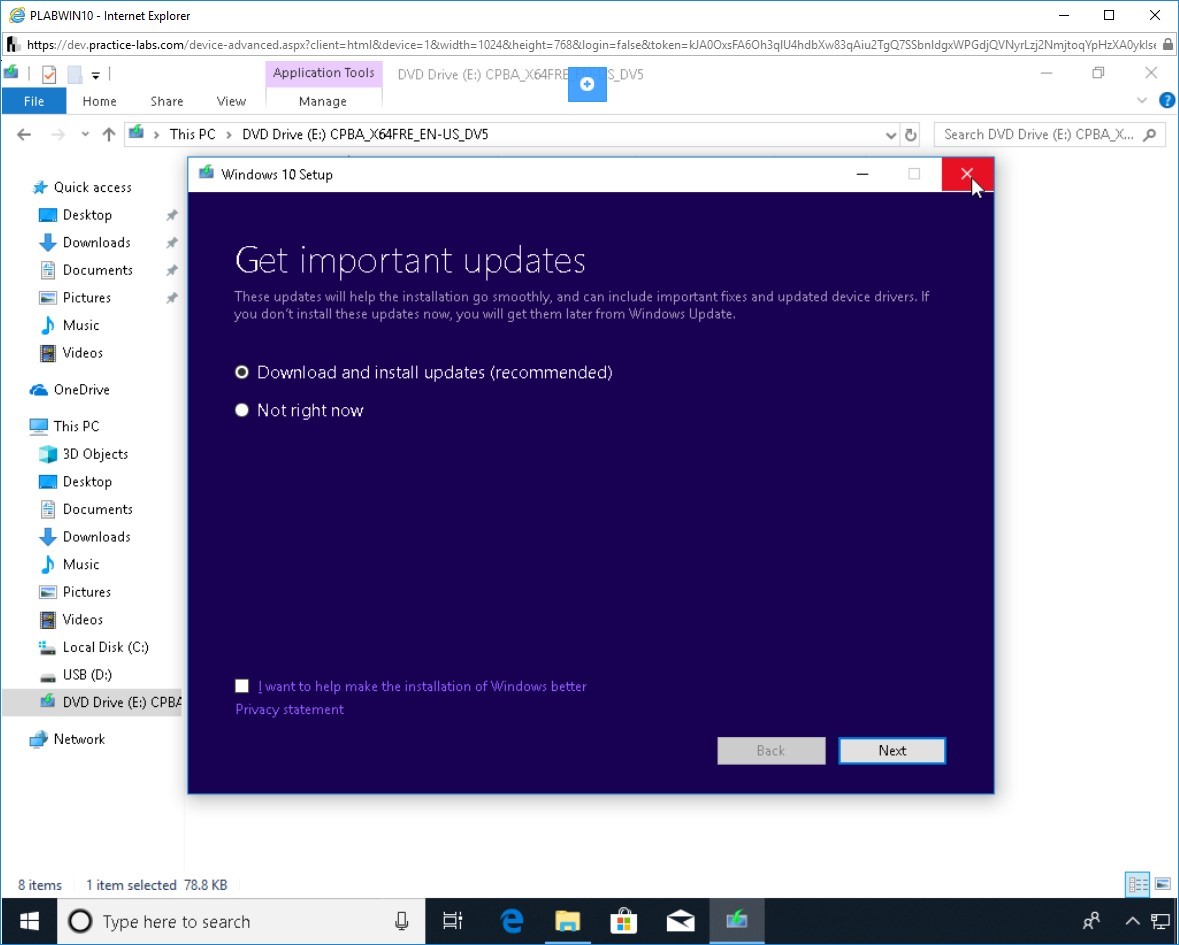Open Microsoft Store from taskbar

[623, 921]
